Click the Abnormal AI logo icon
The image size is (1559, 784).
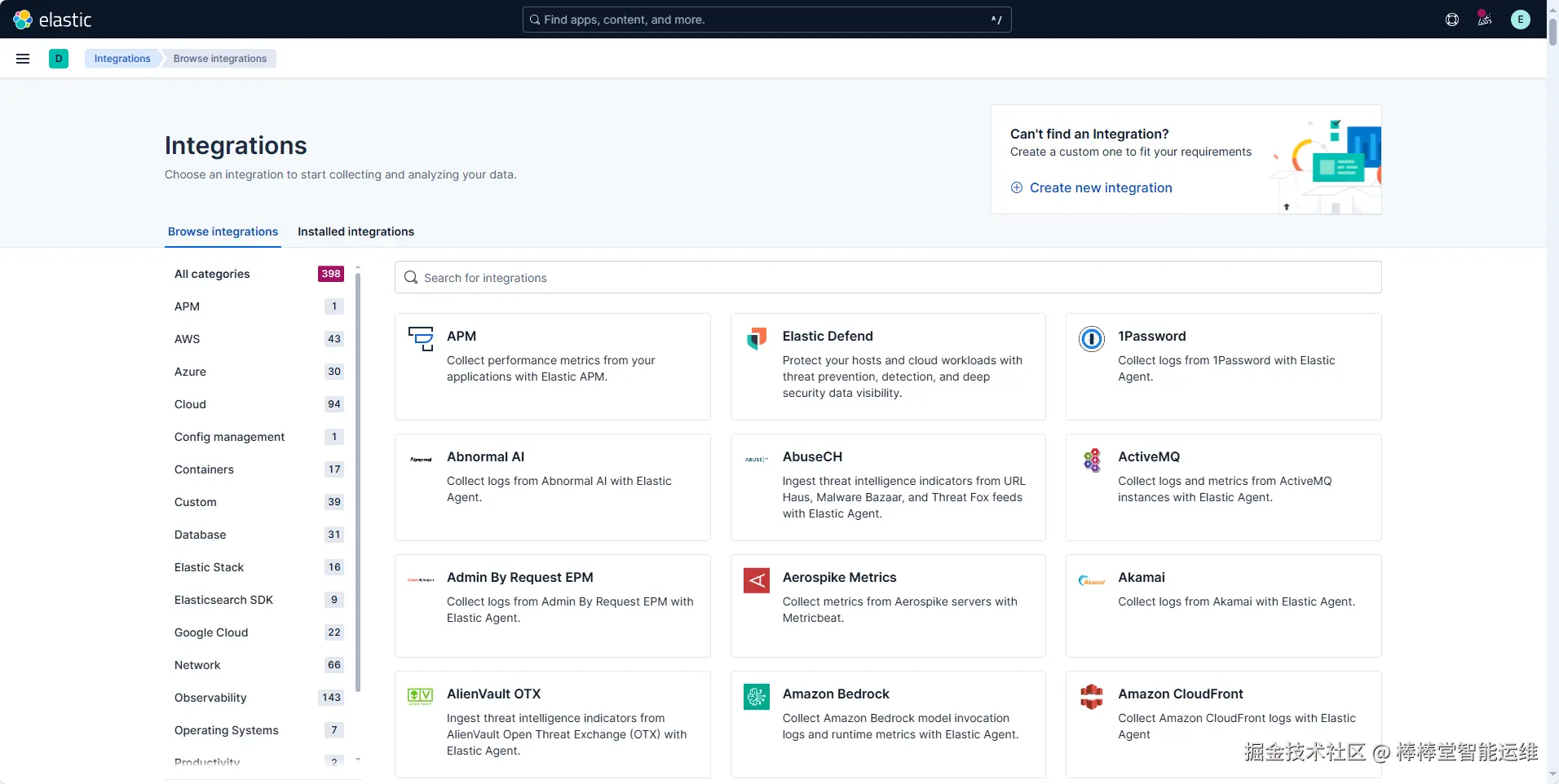coord(421,460)
